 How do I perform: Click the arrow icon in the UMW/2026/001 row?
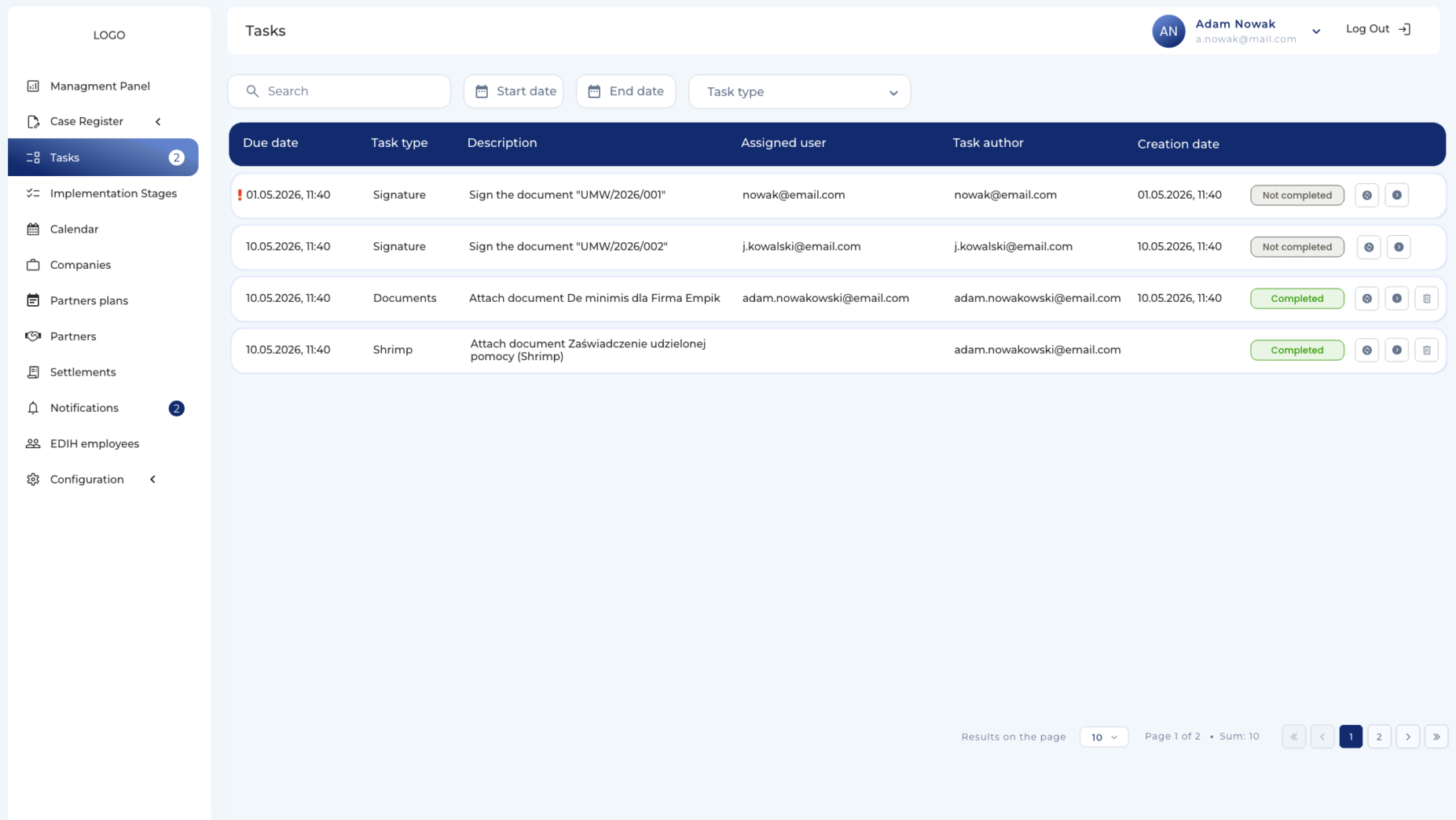pyautogui.click(x=1396, y=195)
